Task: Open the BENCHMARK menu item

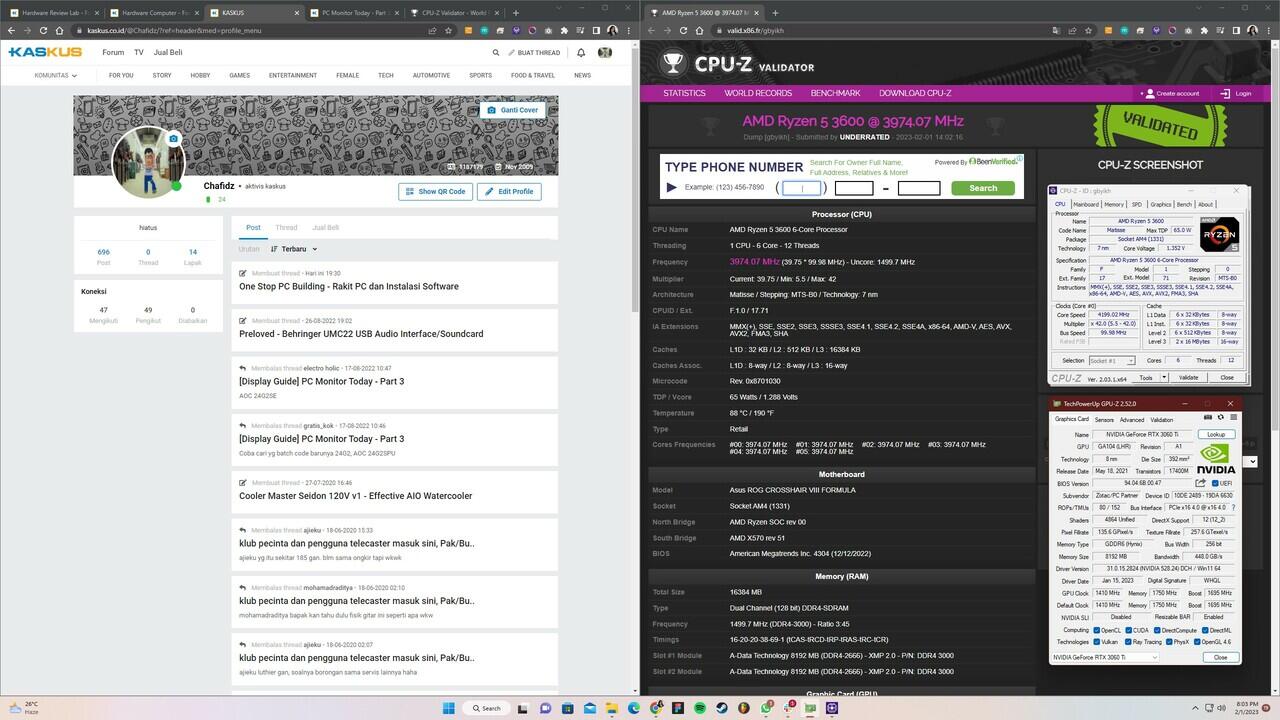Action: (835, 93)
